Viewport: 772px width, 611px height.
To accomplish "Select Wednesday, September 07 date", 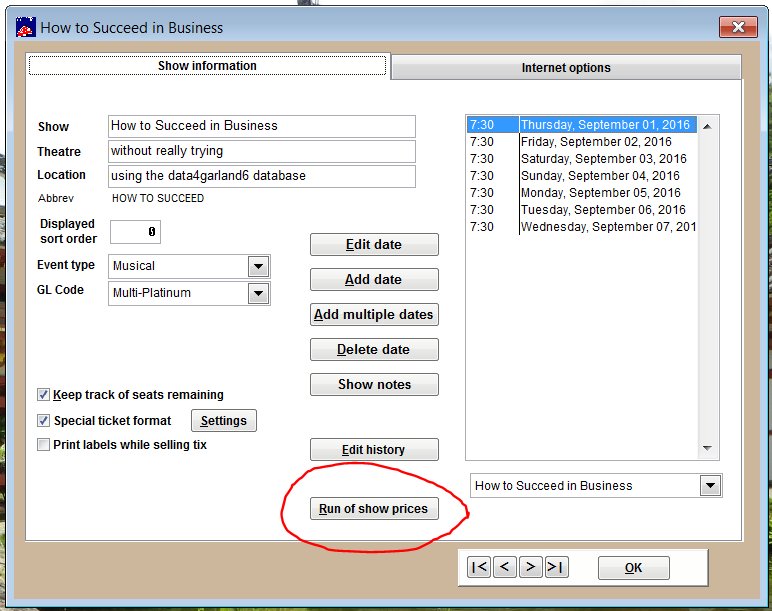I will coord(581,226).
